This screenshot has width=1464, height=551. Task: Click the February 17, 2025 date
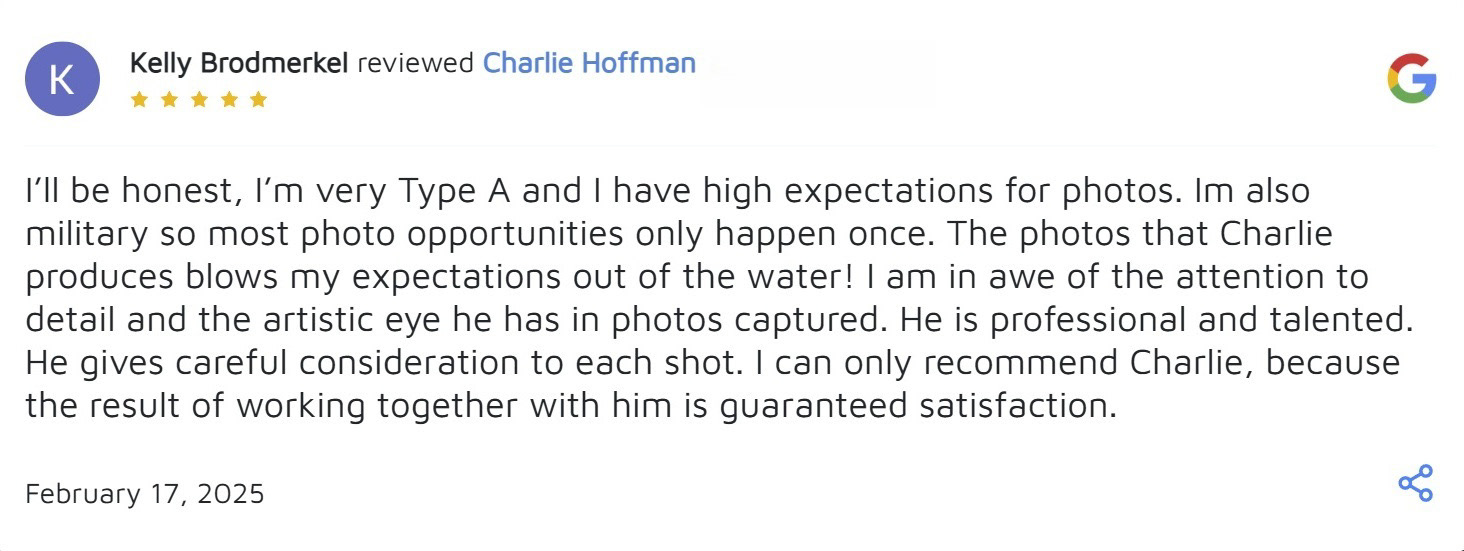pos(144,493)
